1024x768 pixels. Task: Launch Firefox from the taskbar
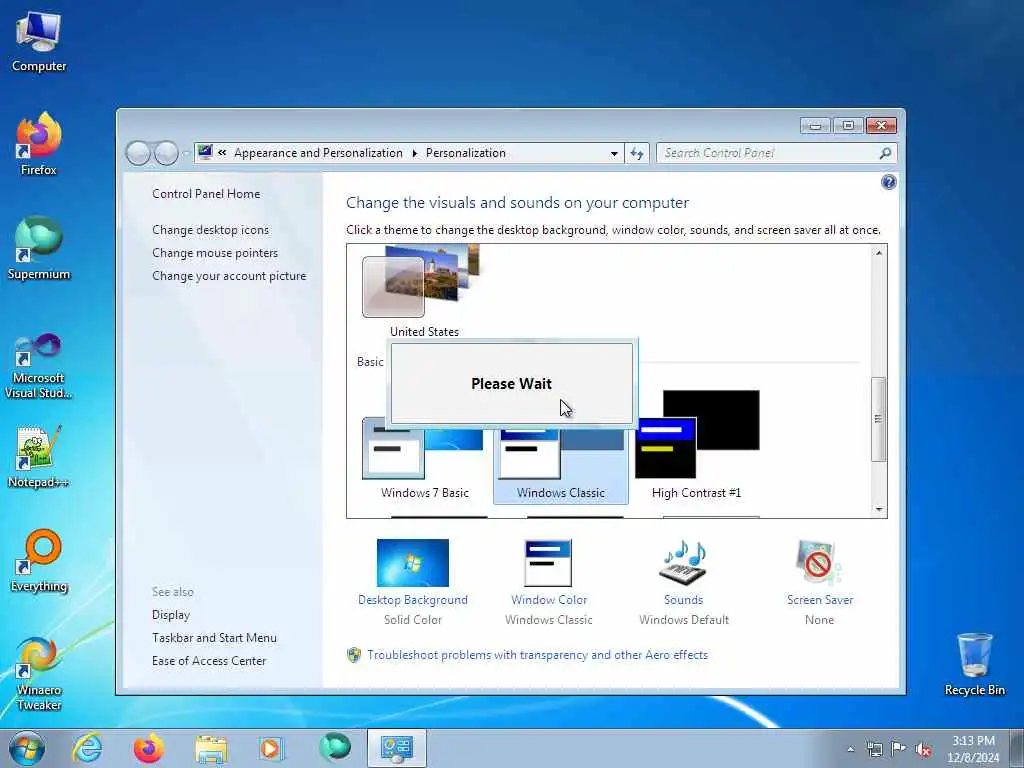click(149, 748)
